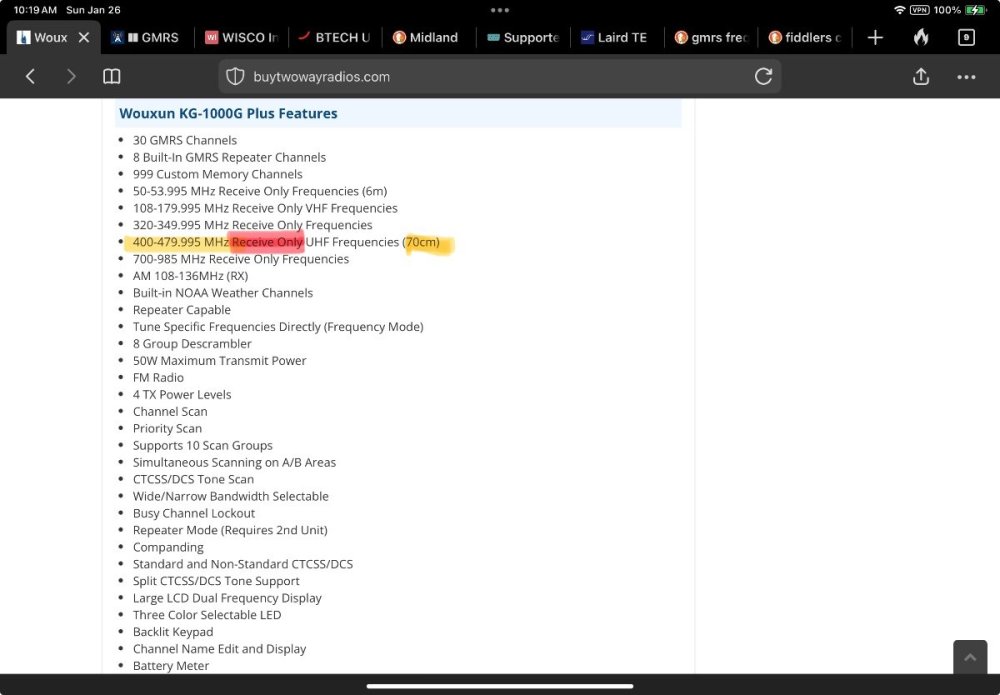Tap the fire icon to clear data
Viewport: 1000px width, 695px height.
click(x=921, y=37)
